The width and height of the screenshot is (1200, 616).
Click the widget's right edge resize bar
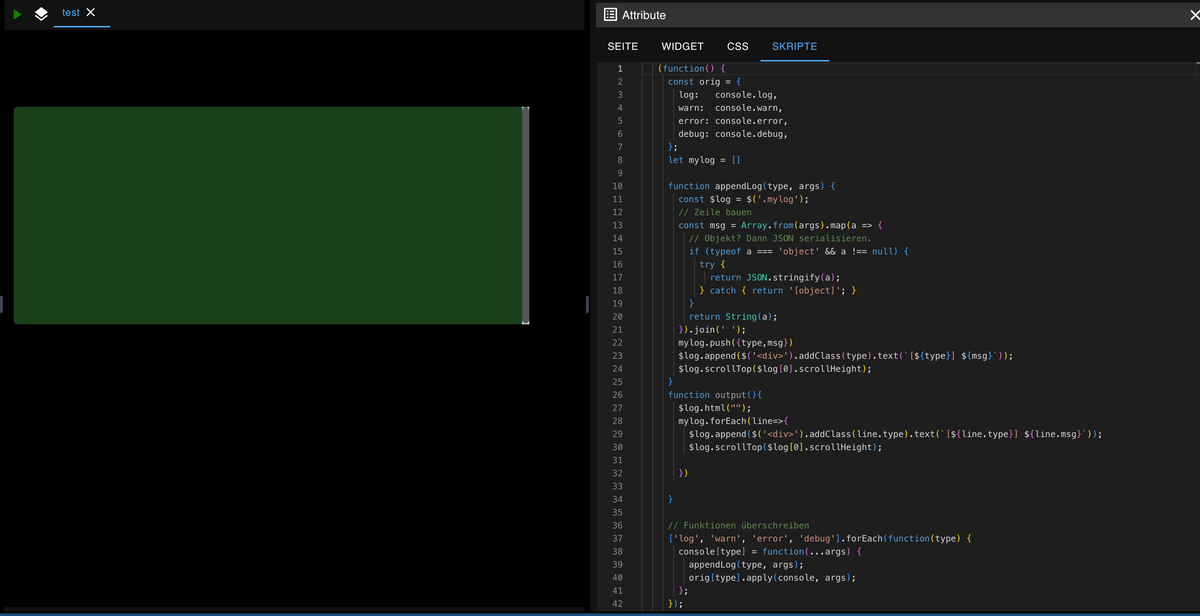tap(525, 215)
